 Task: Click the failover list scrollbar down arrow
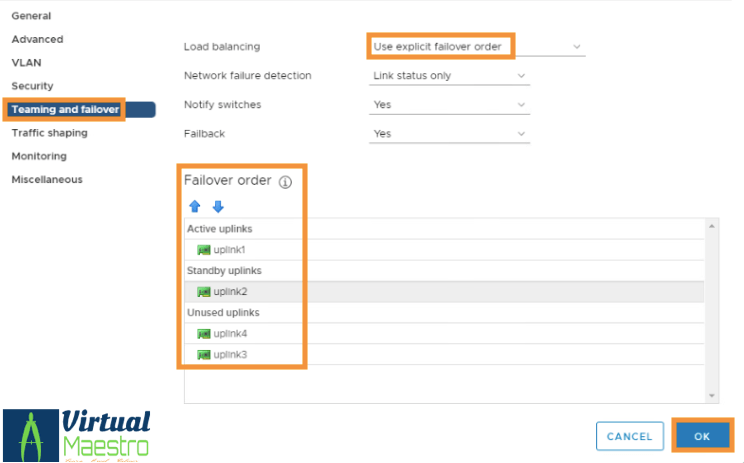pos(712,396)
